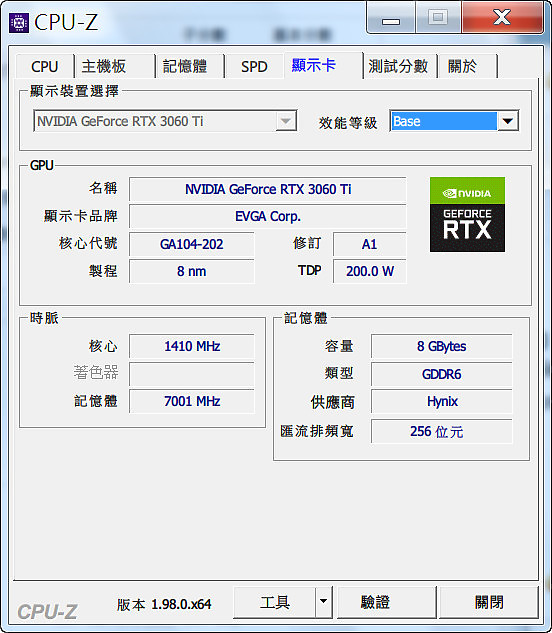Switch to the SPD tab

pos(254,66)
